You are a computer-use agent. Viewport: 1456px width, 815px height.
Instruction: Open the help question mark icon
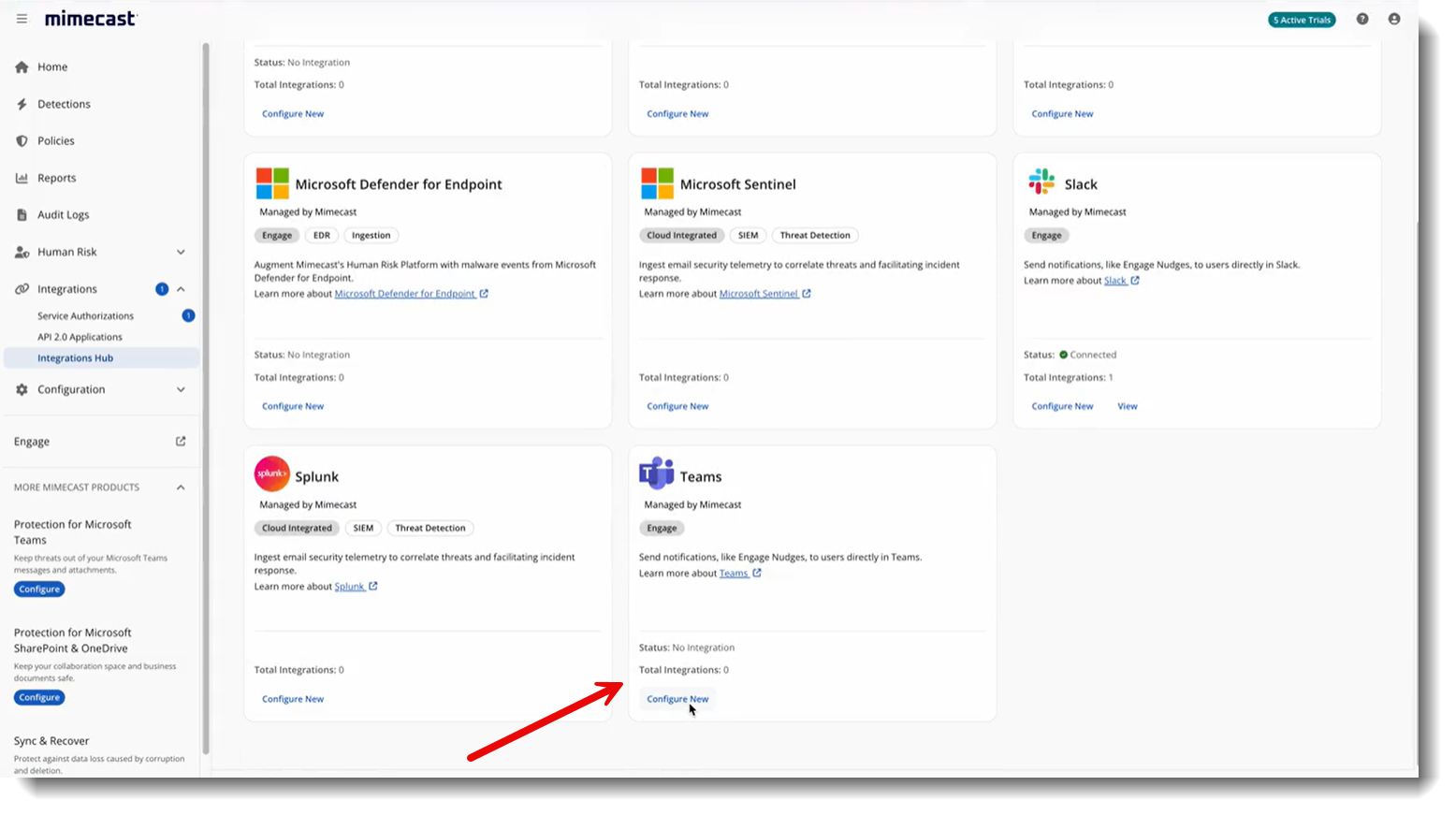click(x=1362, y=18)
